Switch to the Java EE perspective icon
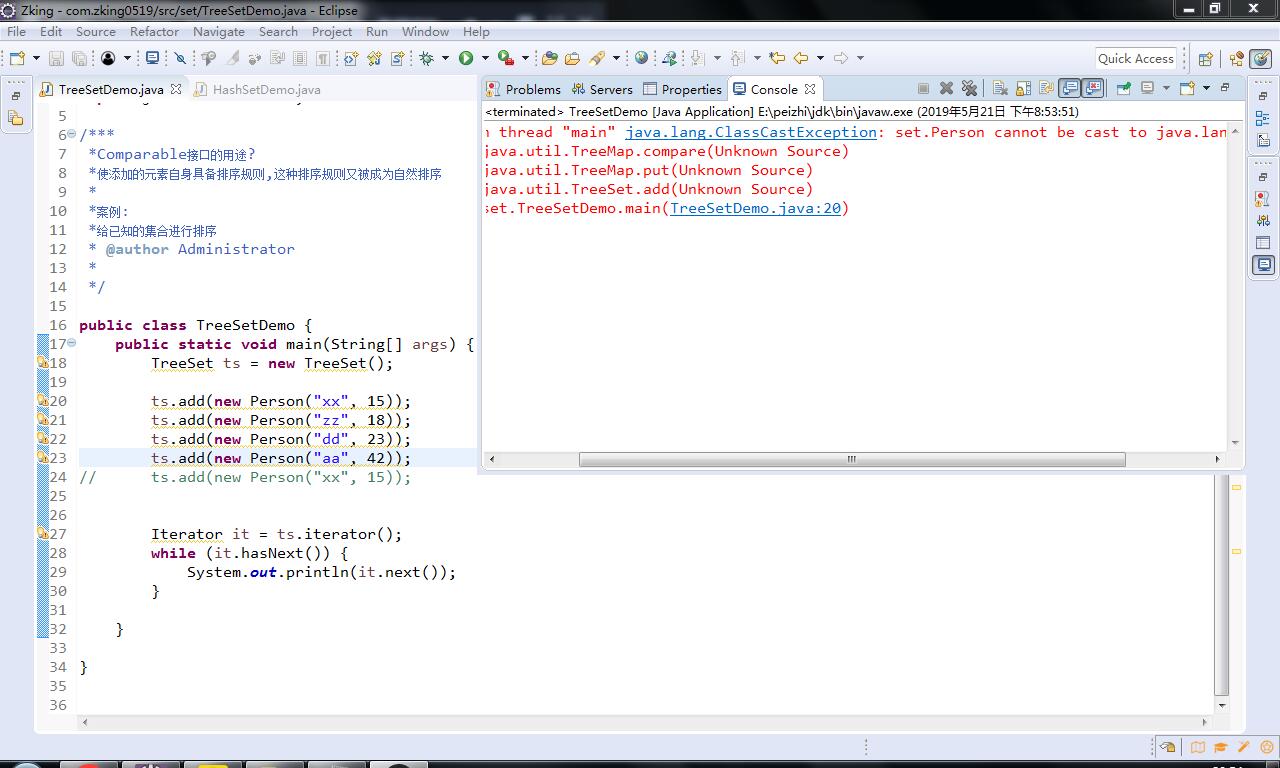Screen dimensions: 1280x768 pos(1237,59)
